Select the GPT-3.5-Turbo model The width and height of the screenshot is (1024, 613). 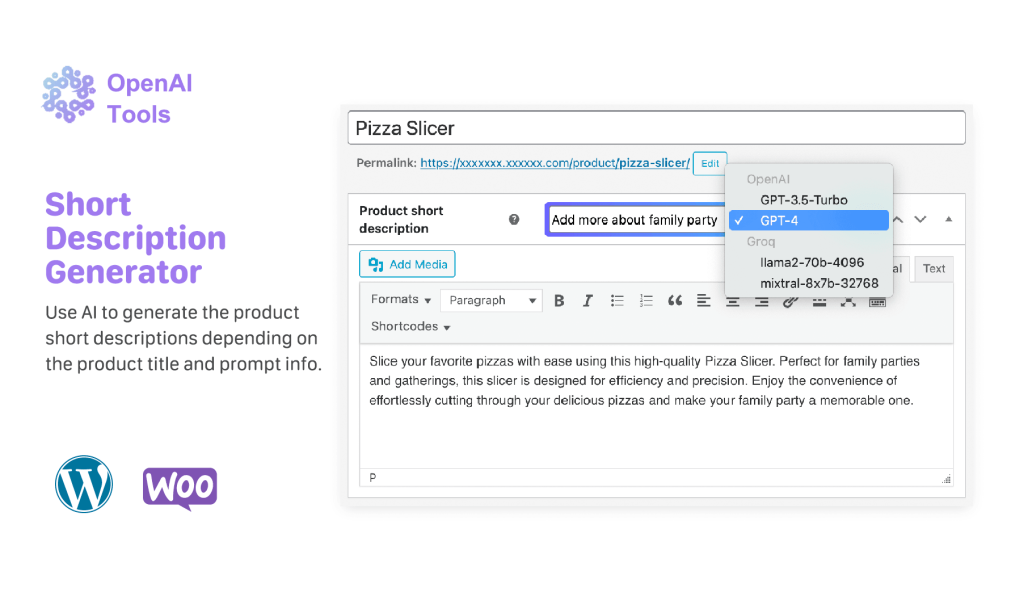click(x=805, y=200)
